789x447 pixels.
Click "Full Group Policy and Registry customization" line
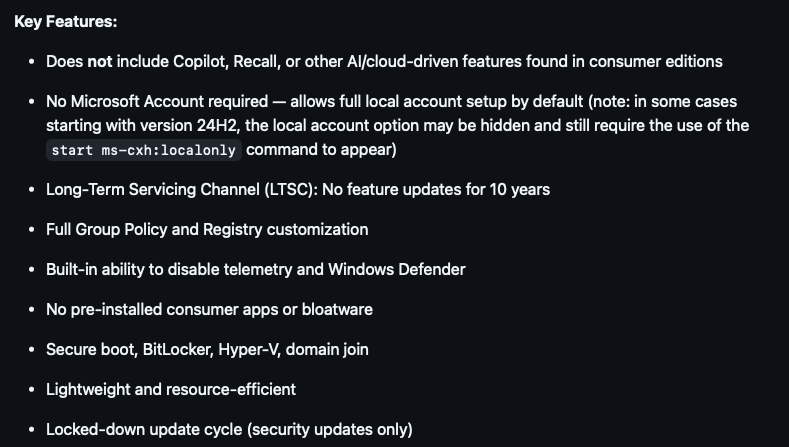[x=207, y=229]
